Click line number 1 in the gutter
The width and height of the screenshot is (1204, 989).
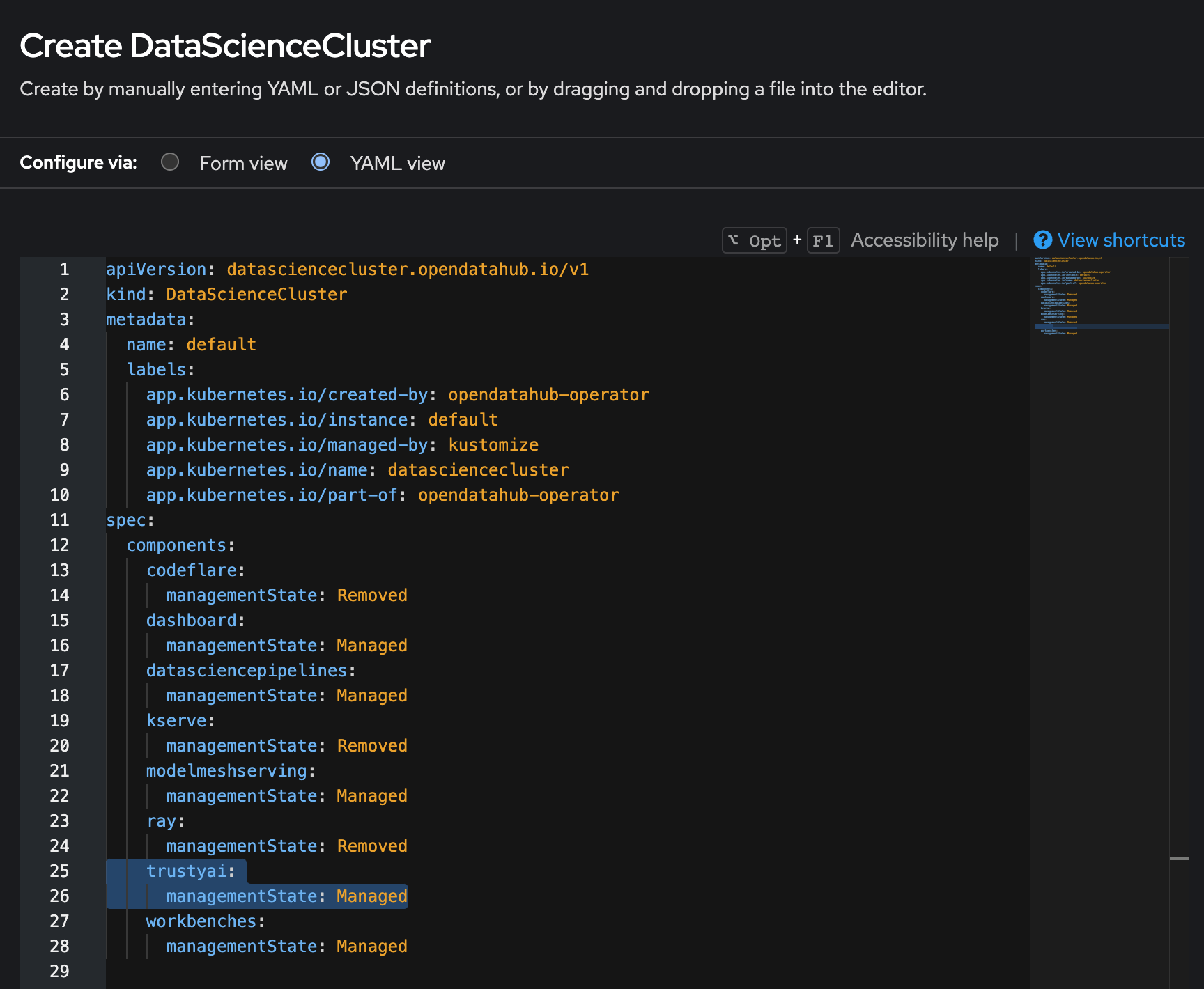pyautogui.click(x=65, y=270)
